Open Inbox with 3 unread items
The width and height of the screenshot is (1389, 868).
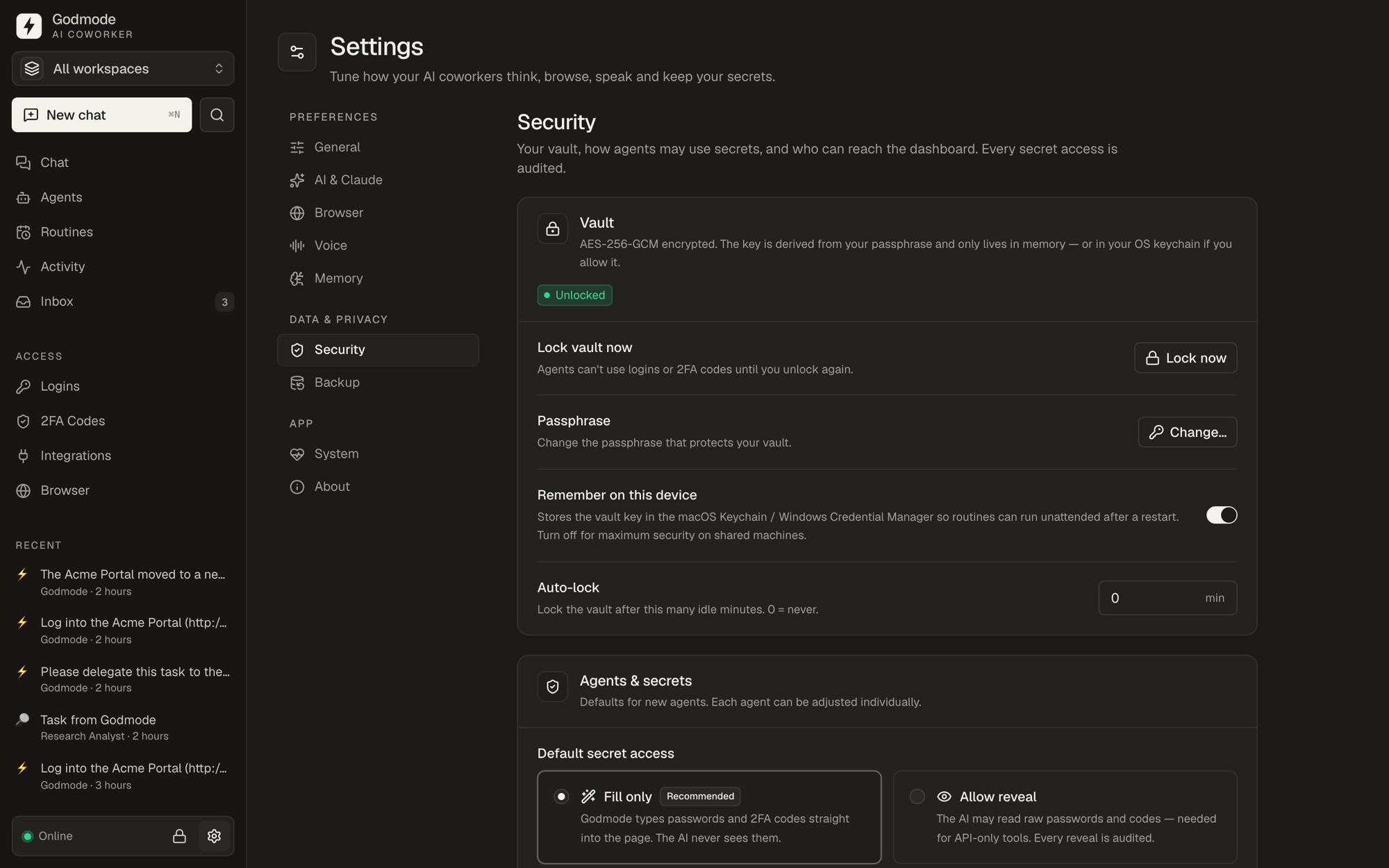point(123,301)
